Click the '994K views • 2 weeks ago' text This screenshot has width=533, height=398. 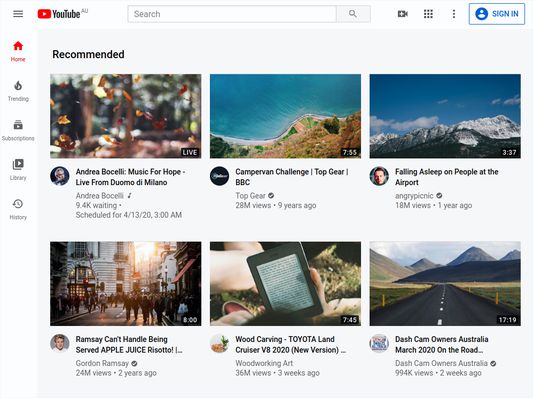tap(438, 373)
